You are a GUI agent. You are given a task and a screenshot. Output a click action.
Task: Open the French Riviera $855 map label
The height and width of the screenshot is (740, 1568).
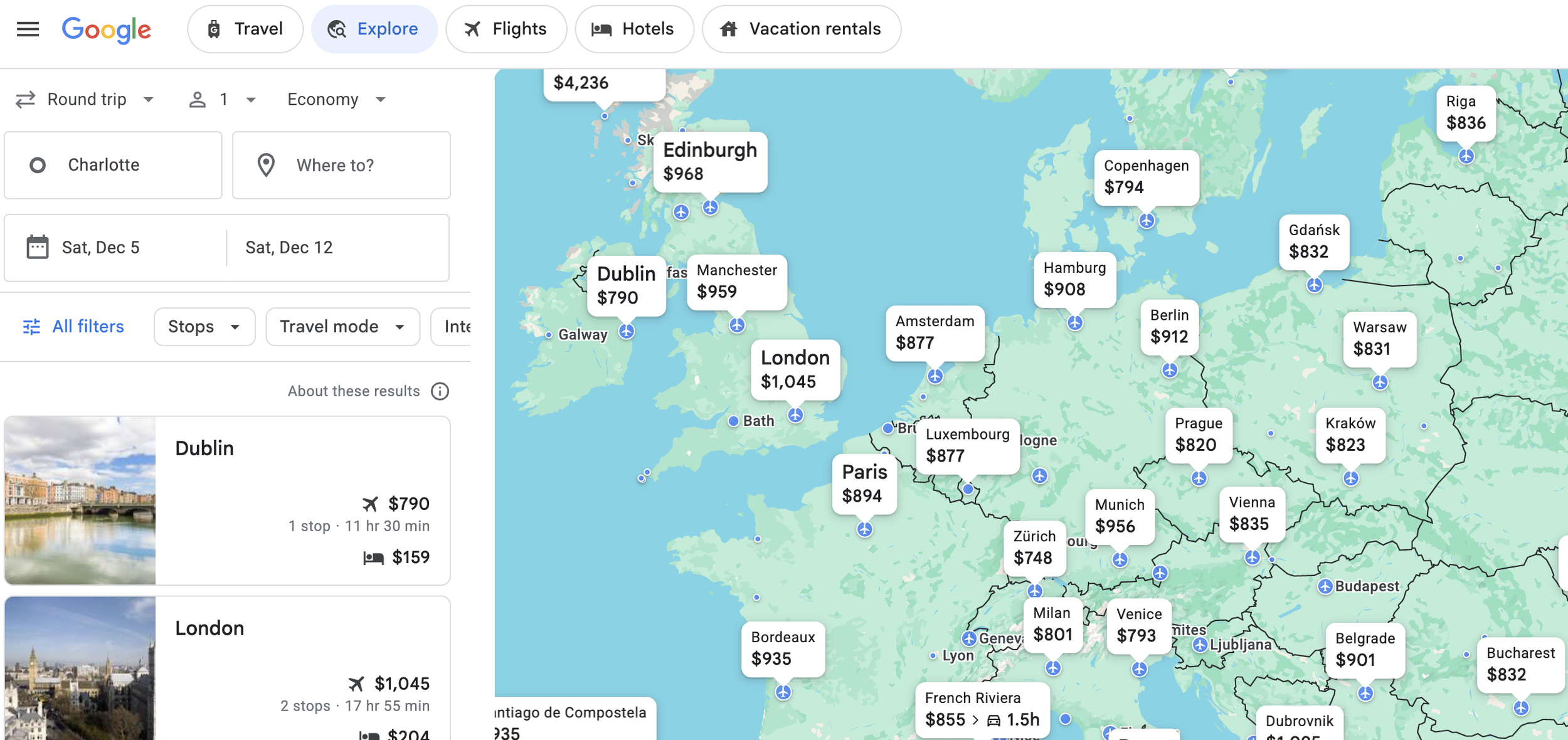(983, 710)
